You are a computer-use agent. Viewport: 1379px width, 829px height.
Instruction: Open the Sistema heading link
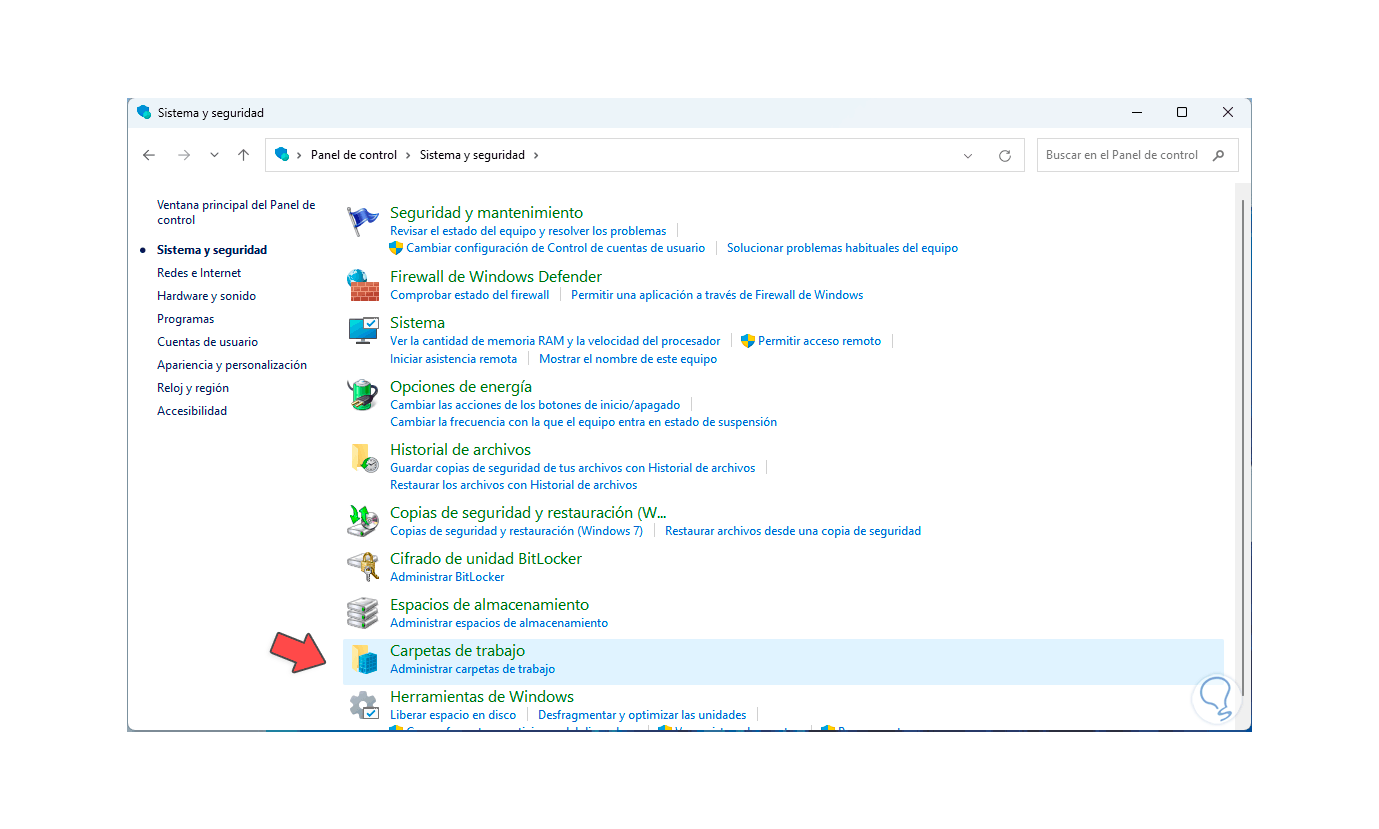click(418, 322)
